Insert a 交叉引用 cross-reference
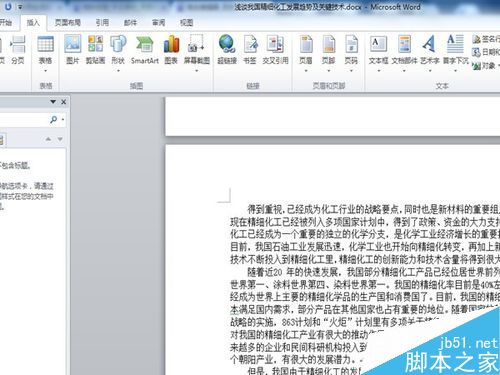The width and height of the screenshot is (500, 375). (275, 50)
